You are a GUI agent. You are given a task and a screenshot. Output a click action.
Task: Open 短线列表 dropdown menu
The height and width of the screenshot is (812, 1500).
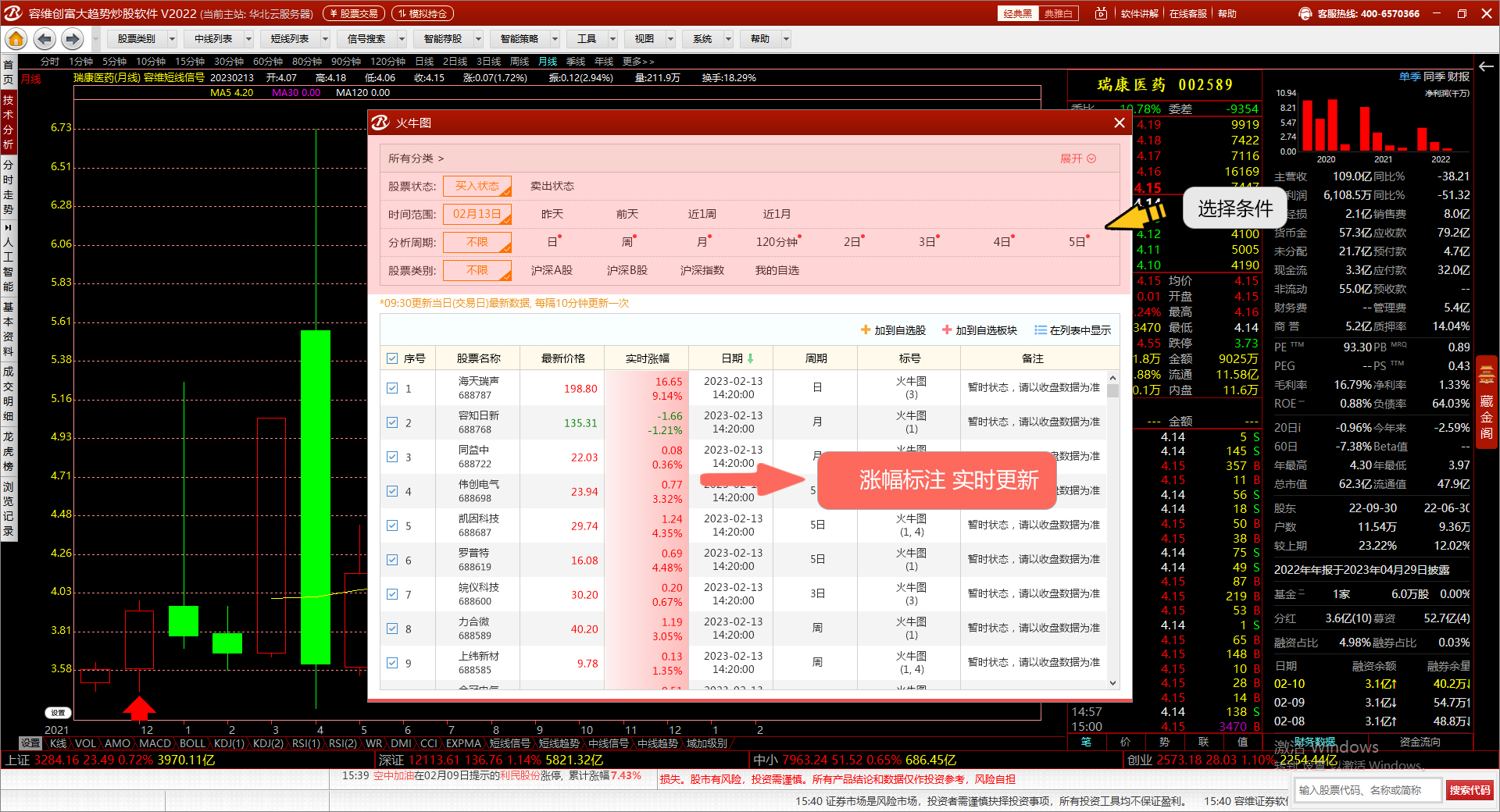coord(296,38)
